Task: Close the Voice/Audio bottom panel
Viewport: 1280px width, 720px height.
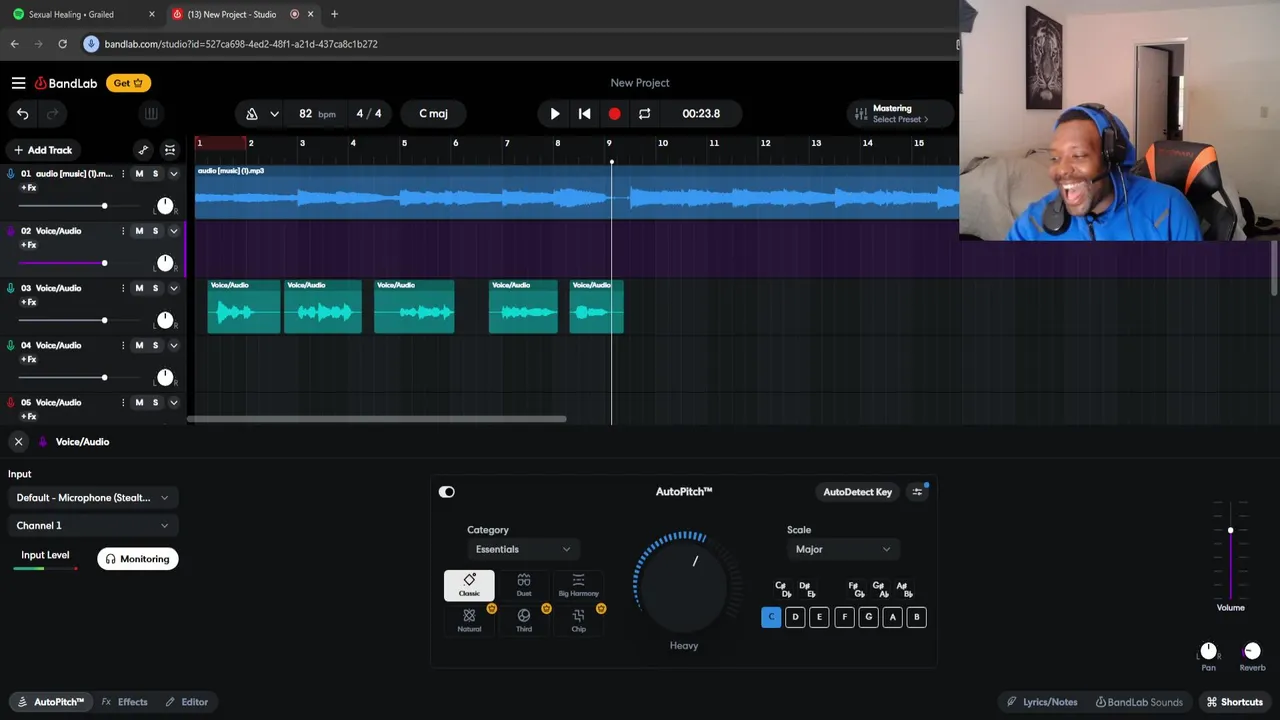Action: tap(18, 442)
